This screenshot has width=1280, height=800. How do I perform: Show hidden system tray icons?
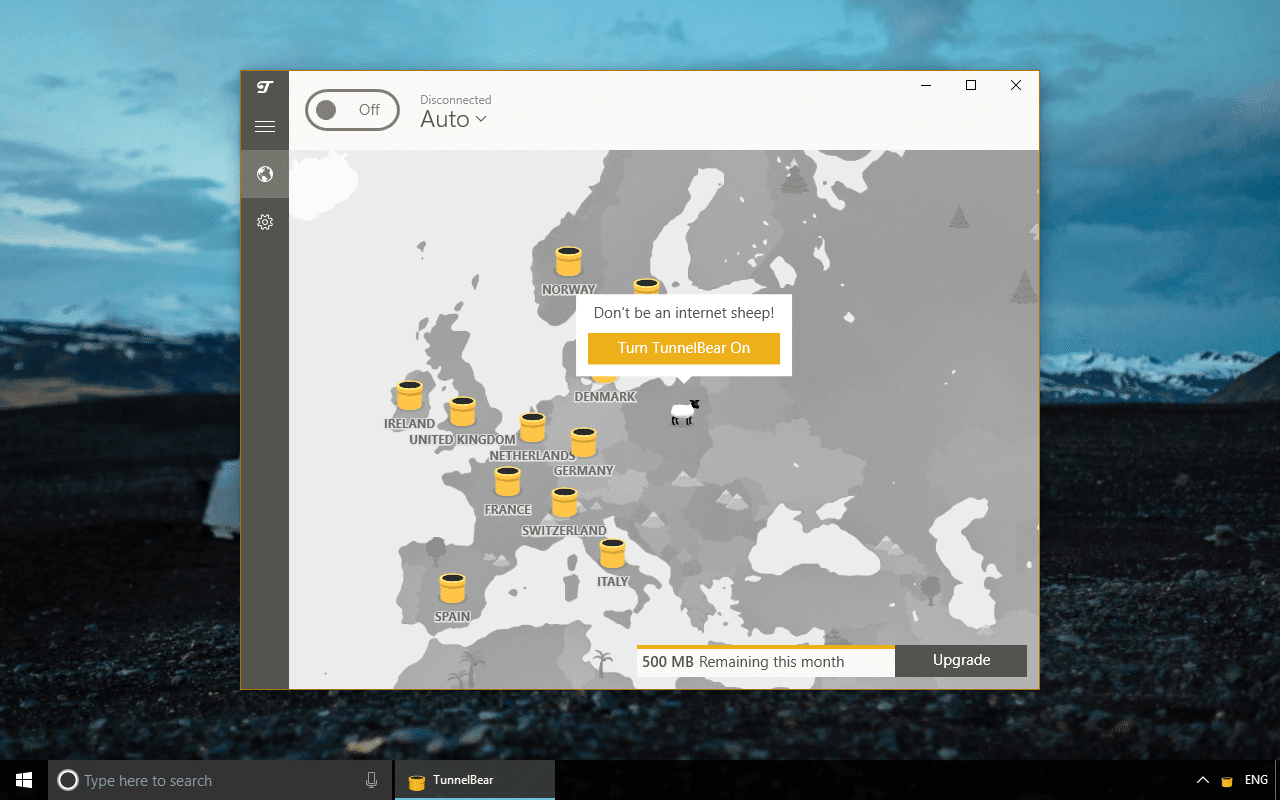[x=1202, y=780]
